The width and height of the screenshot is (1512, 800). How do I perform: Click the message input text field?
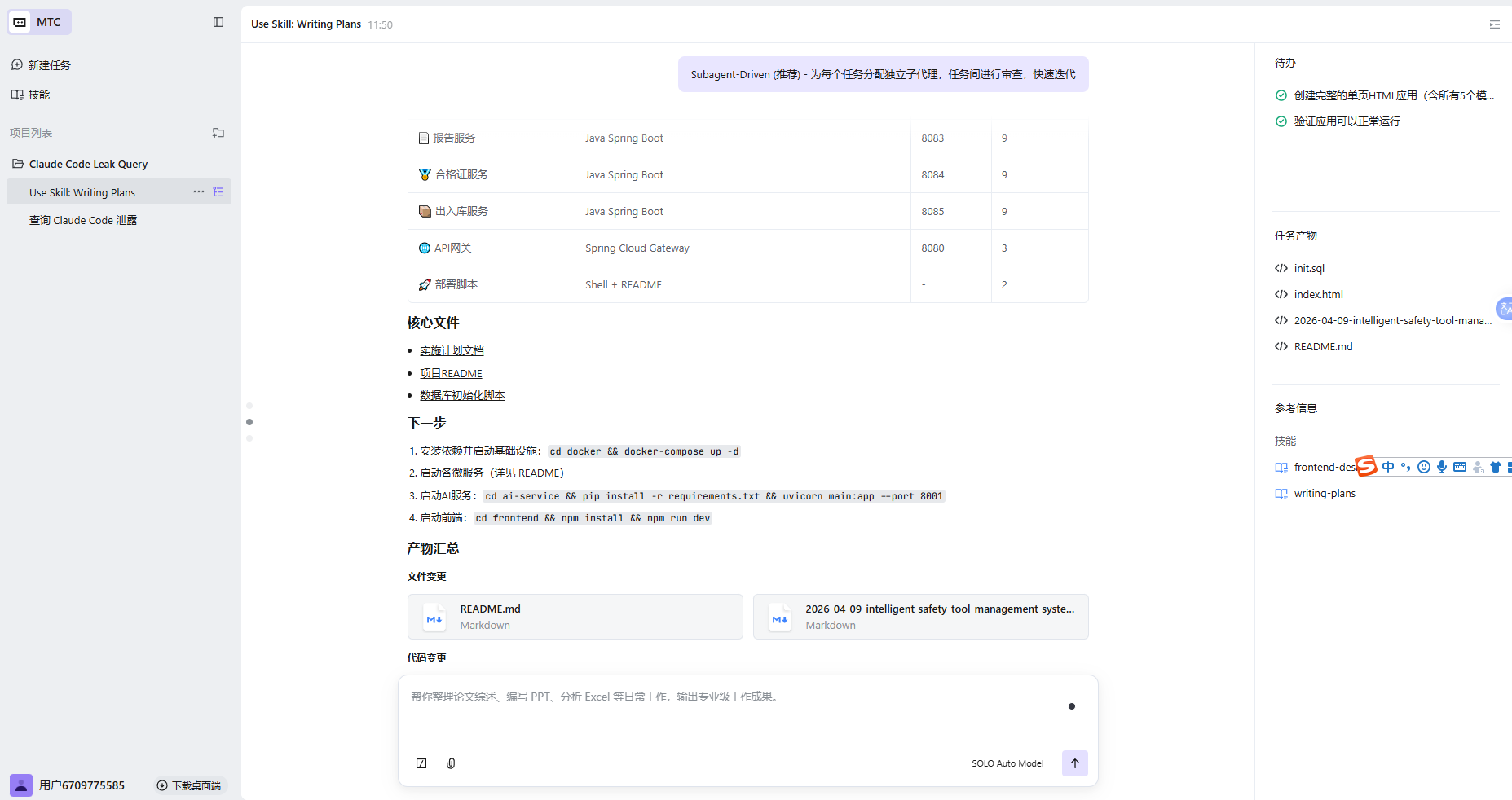click(734, 709)
